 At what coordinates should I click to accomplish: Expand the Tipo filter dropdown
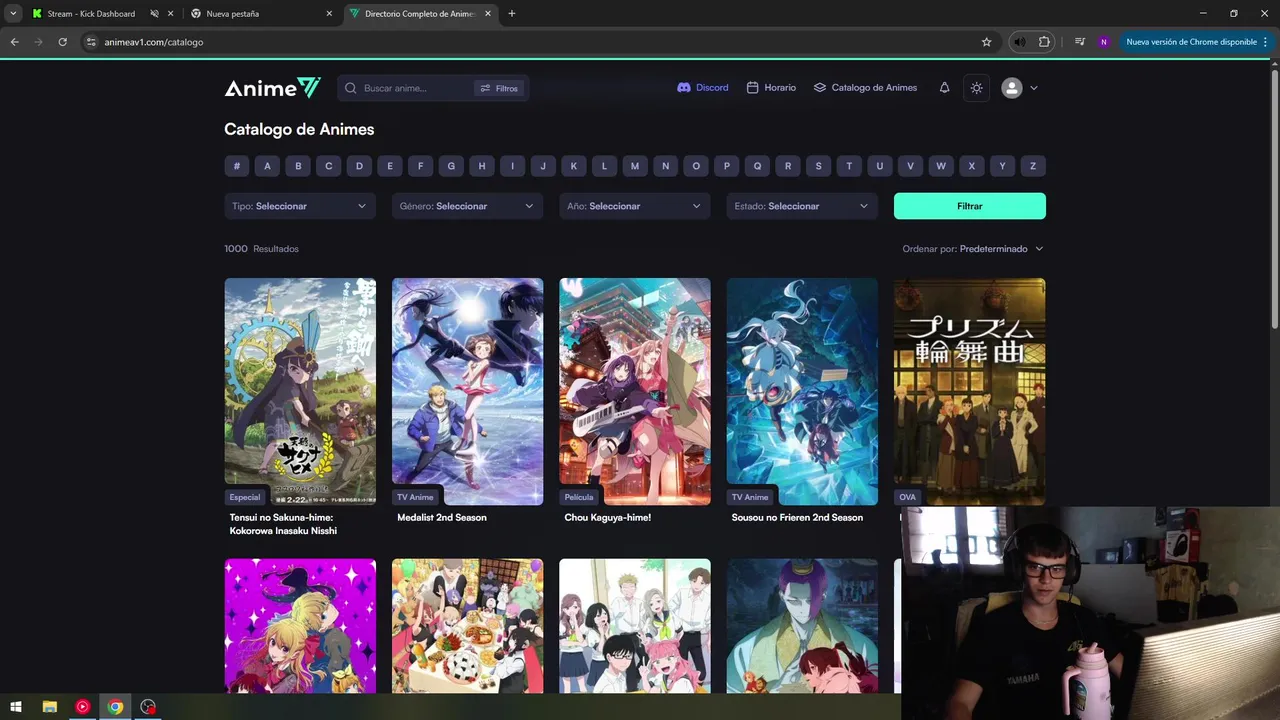300,206
